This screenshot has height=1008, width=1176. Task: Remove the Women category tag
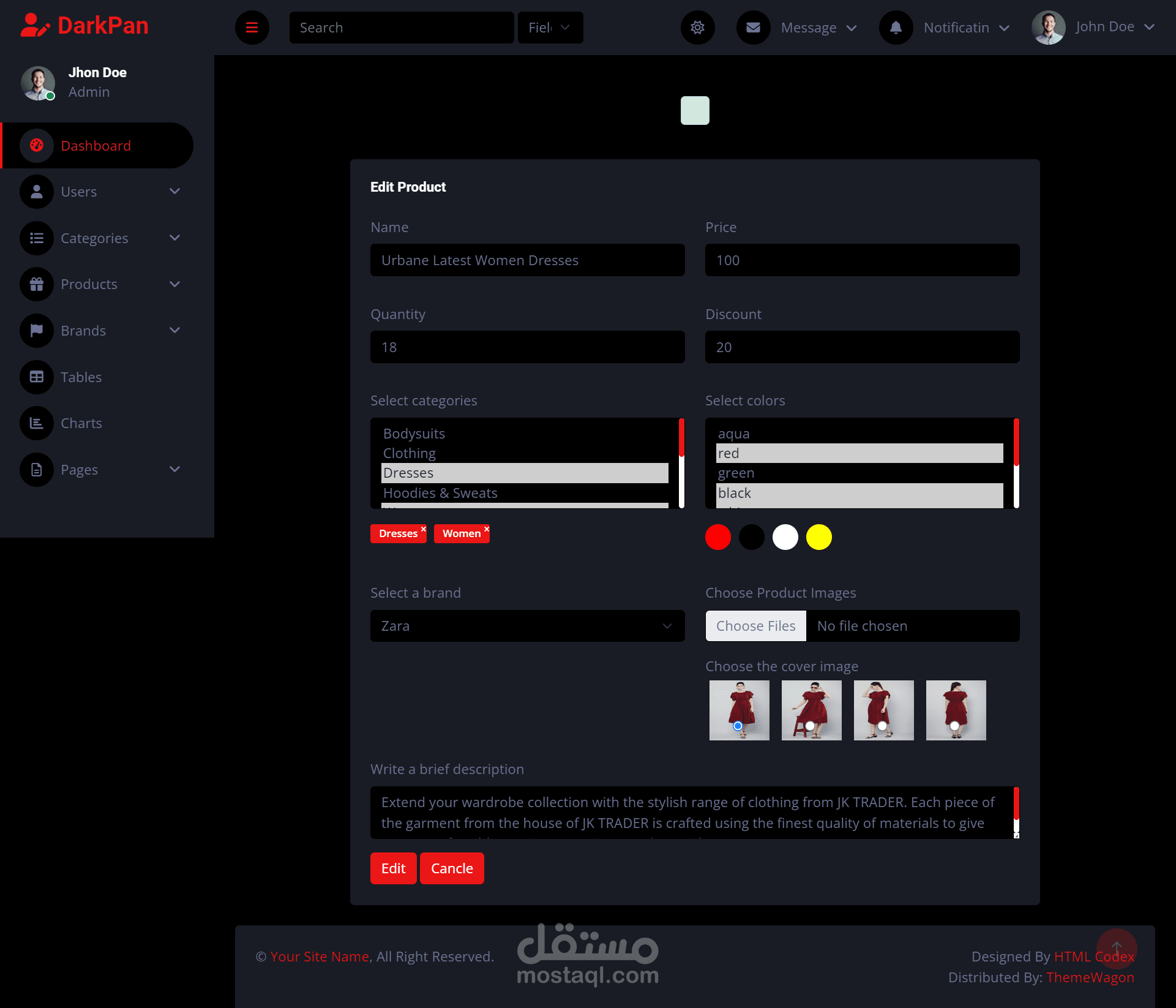click(x=487, y=529)
